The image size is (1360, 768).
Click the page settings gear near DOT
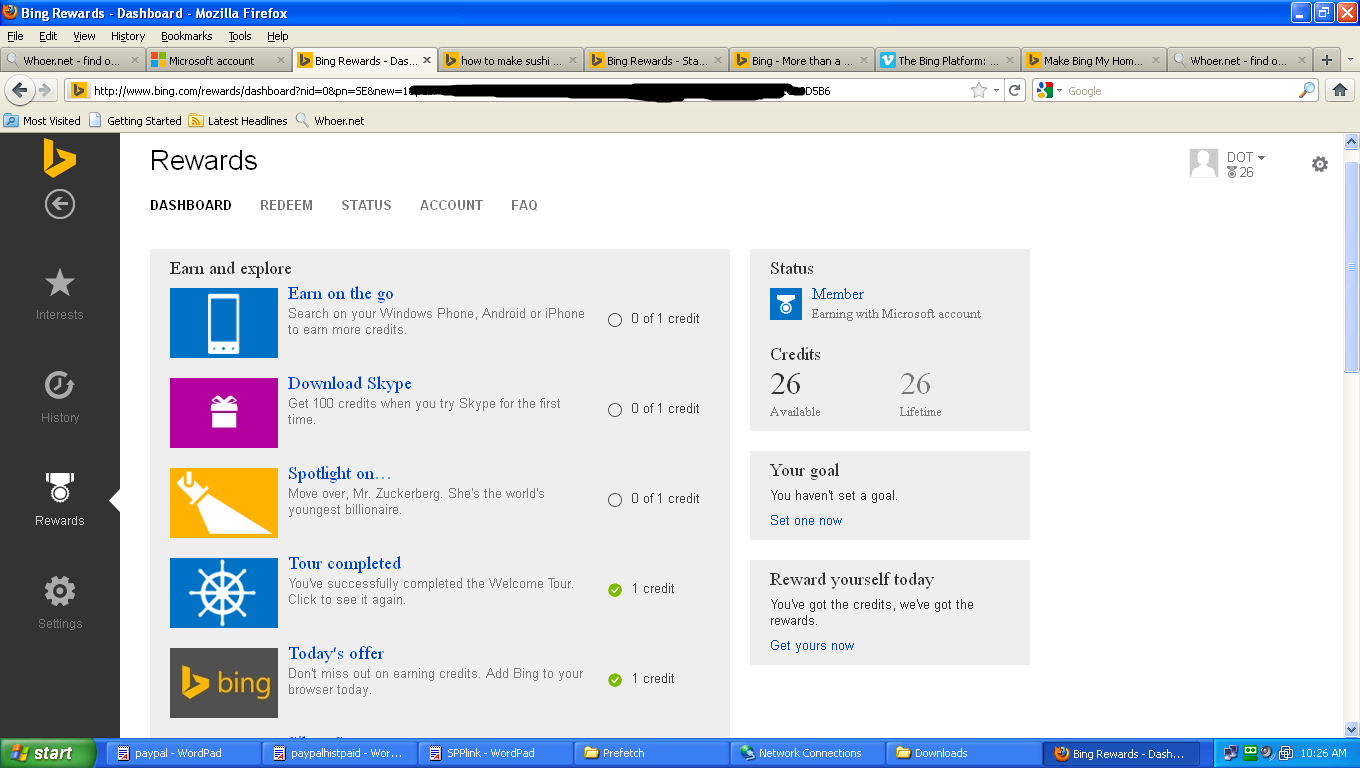[1320, 164]
